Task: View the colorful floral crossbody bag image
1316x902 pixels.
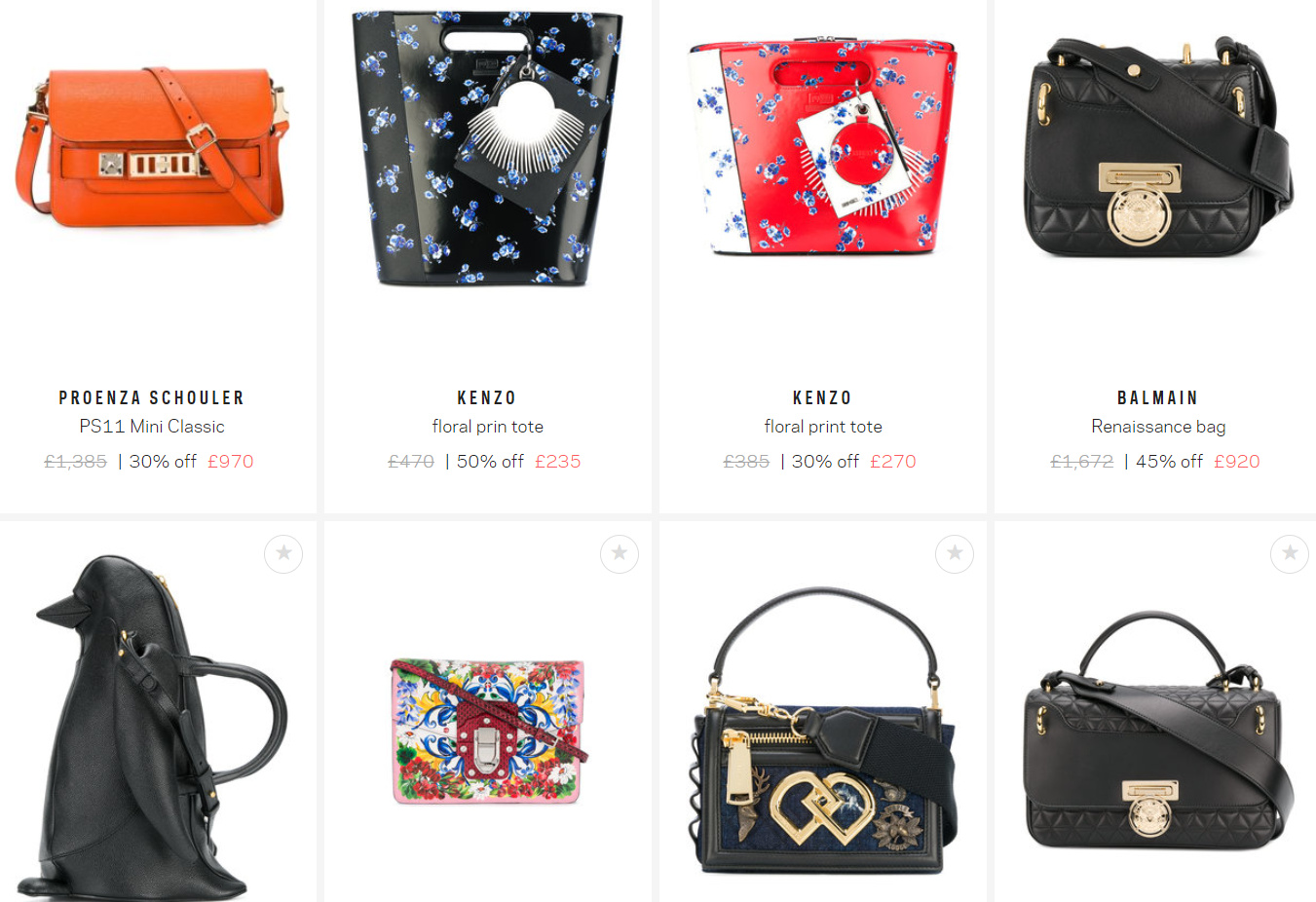Action: (x=488, y=731)
